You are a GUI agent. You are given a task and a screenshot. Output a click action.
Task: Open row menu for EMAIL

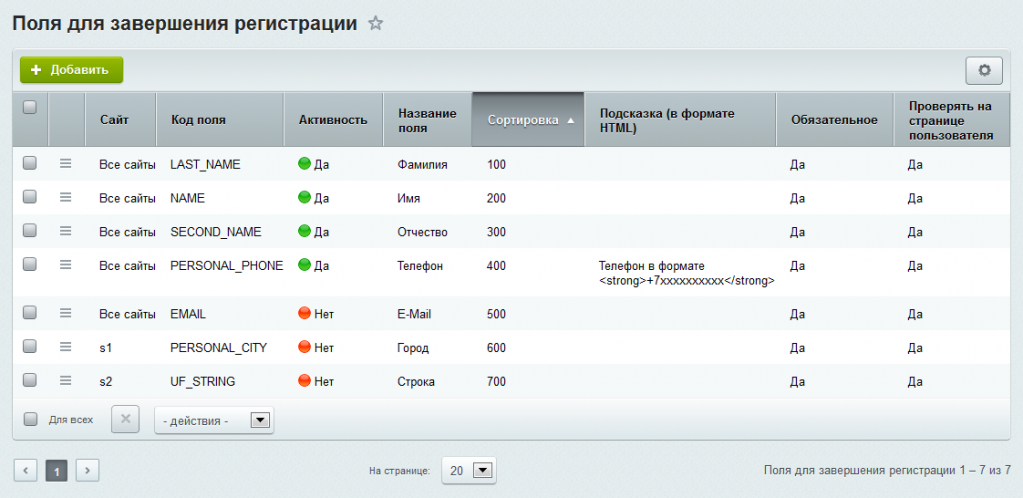(x=65, y=313)
